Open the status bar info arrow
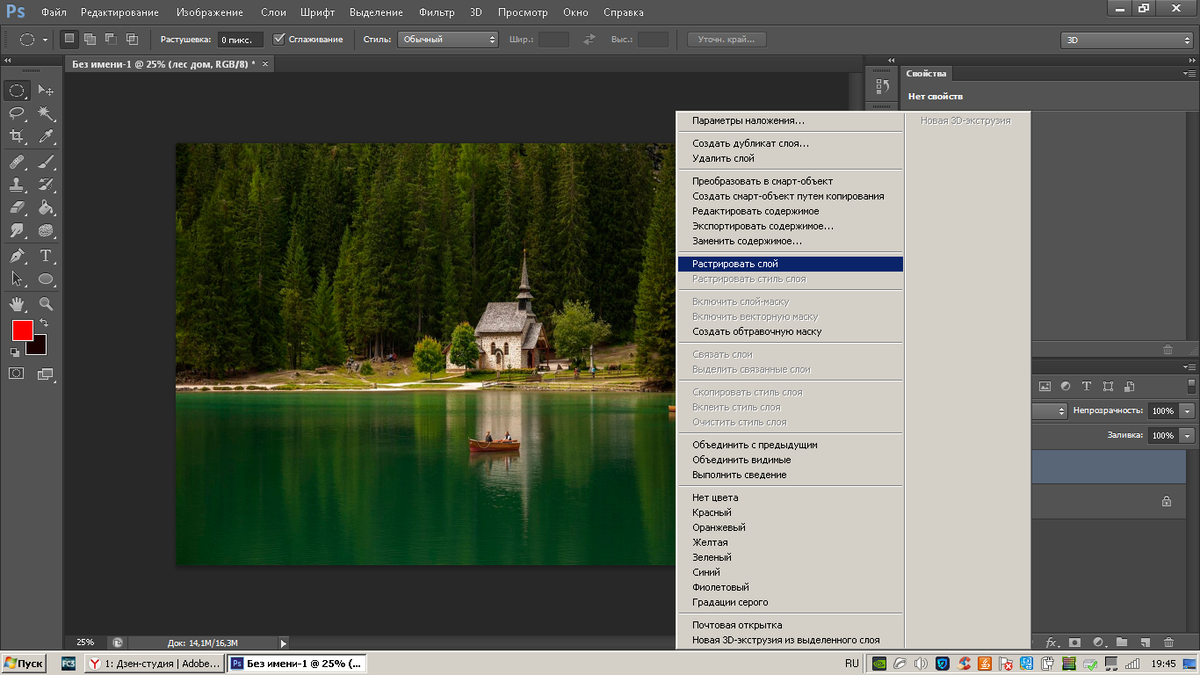Viewport: 1200px width, 675px height. click(x=283, y=643)
